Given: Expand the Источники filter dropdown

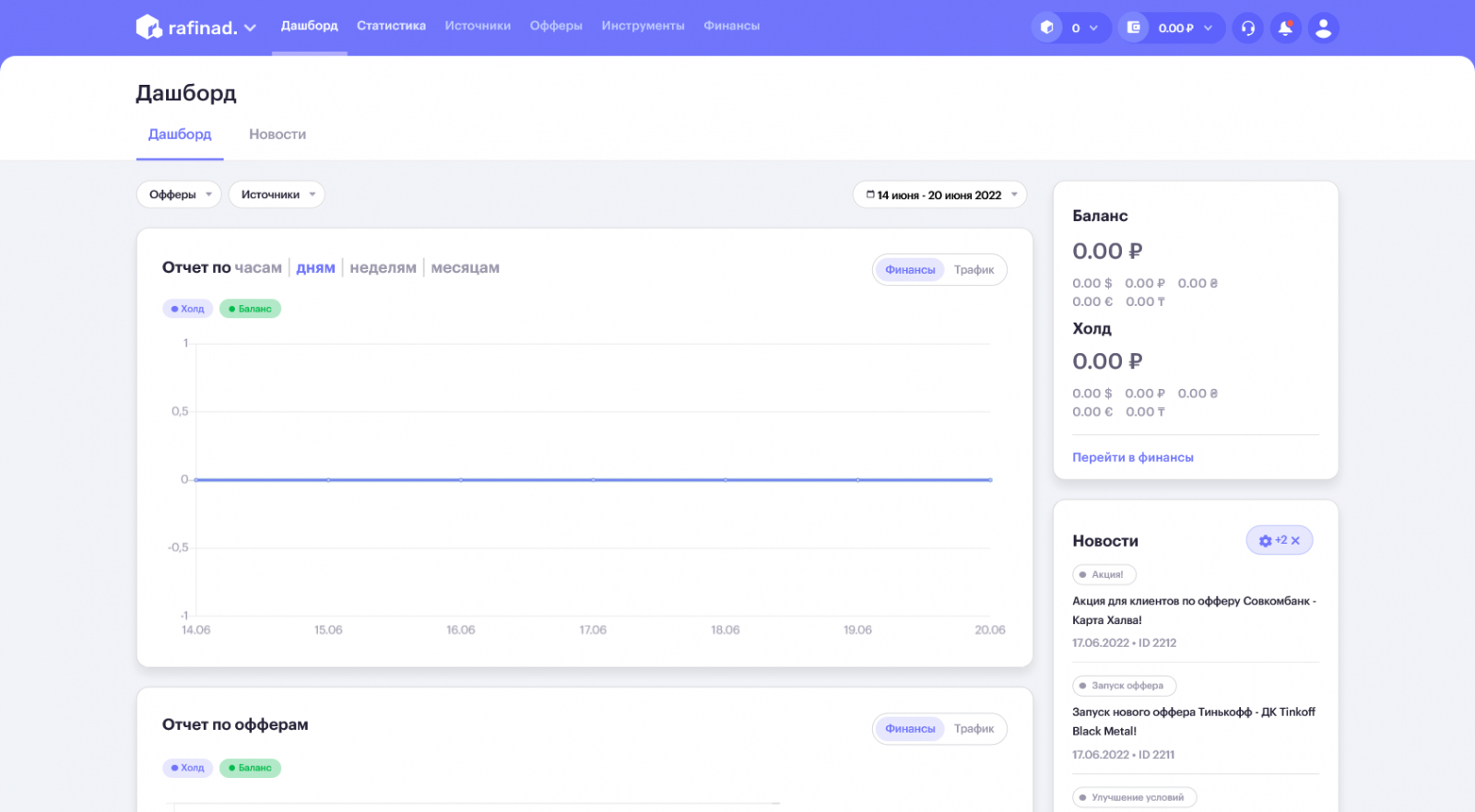Looking at the screenshot, I should tap(277, 194).
